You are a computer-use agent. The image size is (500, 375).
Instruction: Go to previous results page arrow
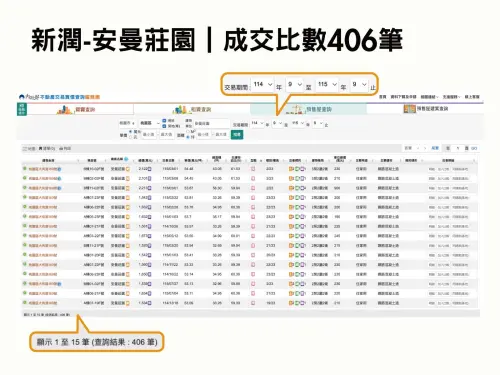point(418,148)
